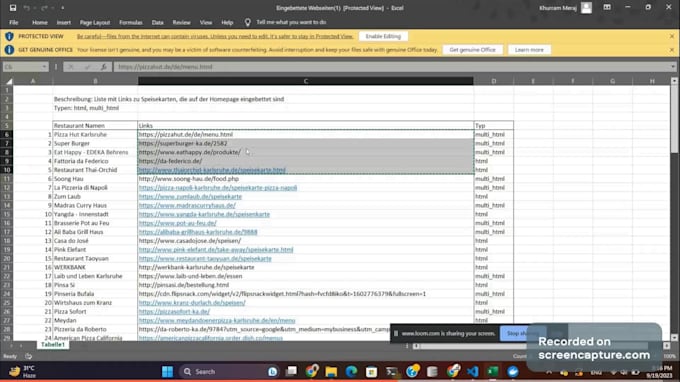Open File Explorer from the taskbar
The height and width of the screenshot is (382, 680).
(331, 372)
